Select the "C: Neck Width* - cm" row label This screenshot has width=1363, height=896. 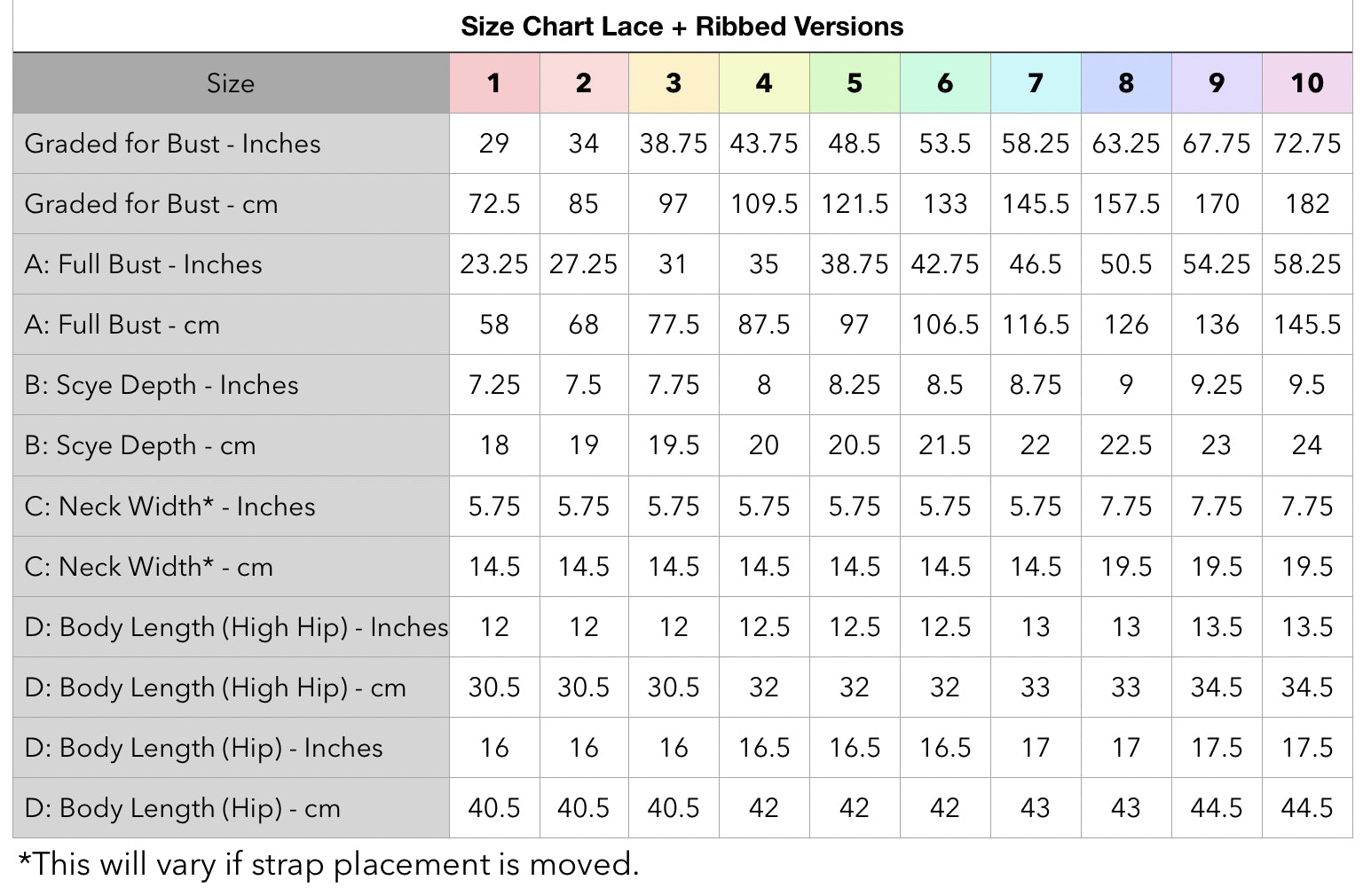tap(149, 567)
